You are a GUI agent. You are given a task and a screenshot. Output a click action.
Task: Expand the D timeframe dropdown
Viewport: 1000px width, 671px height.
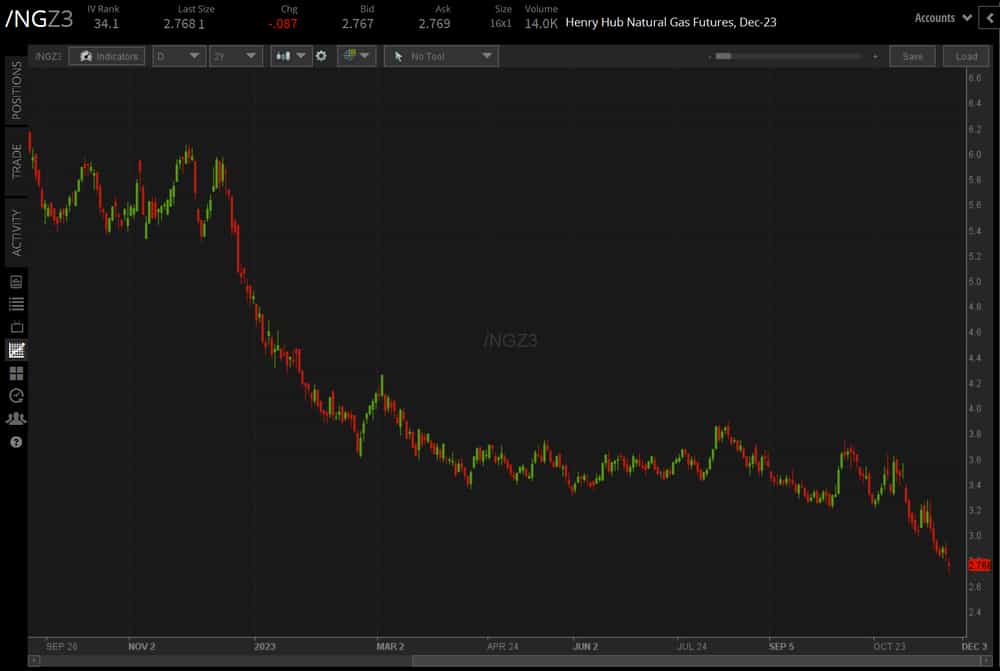coord(179,57)
